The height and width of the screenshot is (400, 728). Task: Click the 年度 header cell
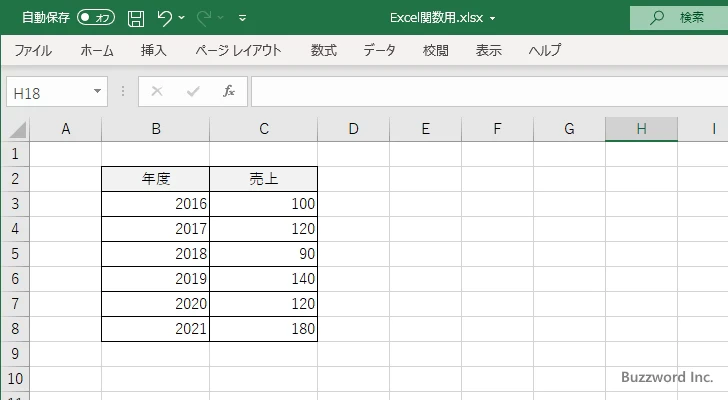(x=156, y=179)
